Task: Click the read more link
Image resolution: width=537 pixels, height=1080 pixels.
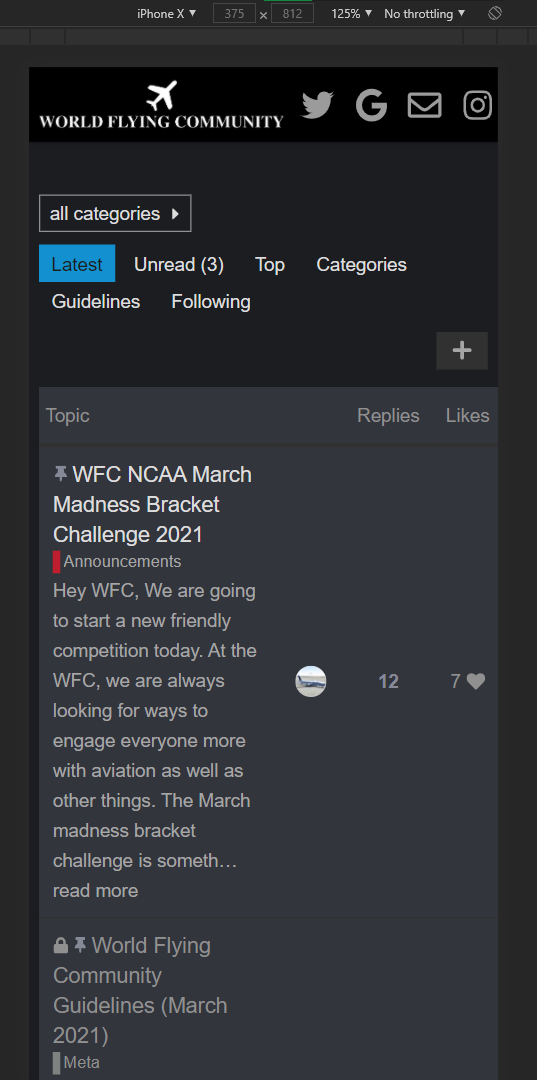Action: tap(96, 891)
